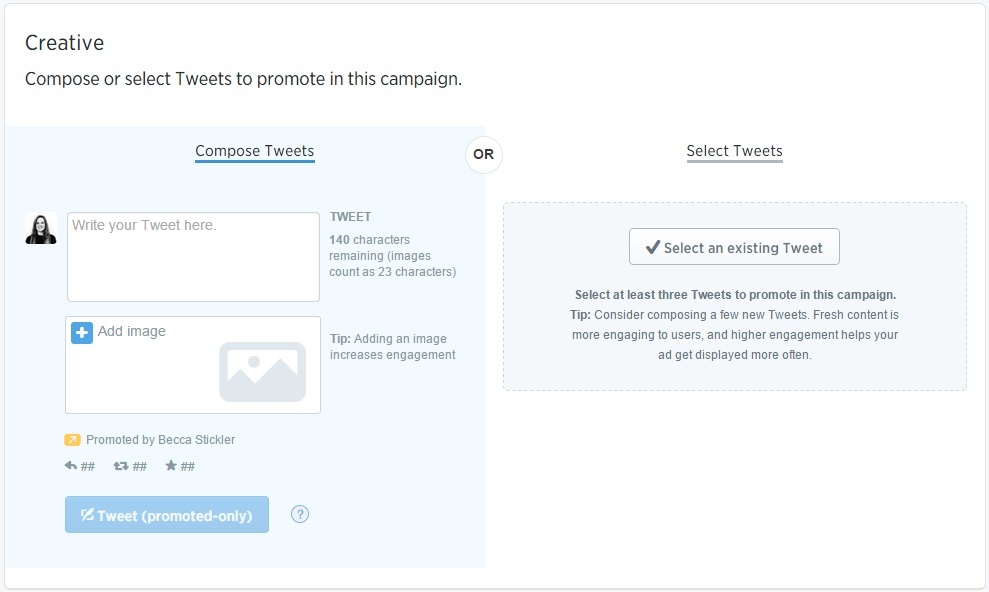Screen dimensions: 989x592
Task: Click the OR circle divider
Action: click(x=484, y=154)
